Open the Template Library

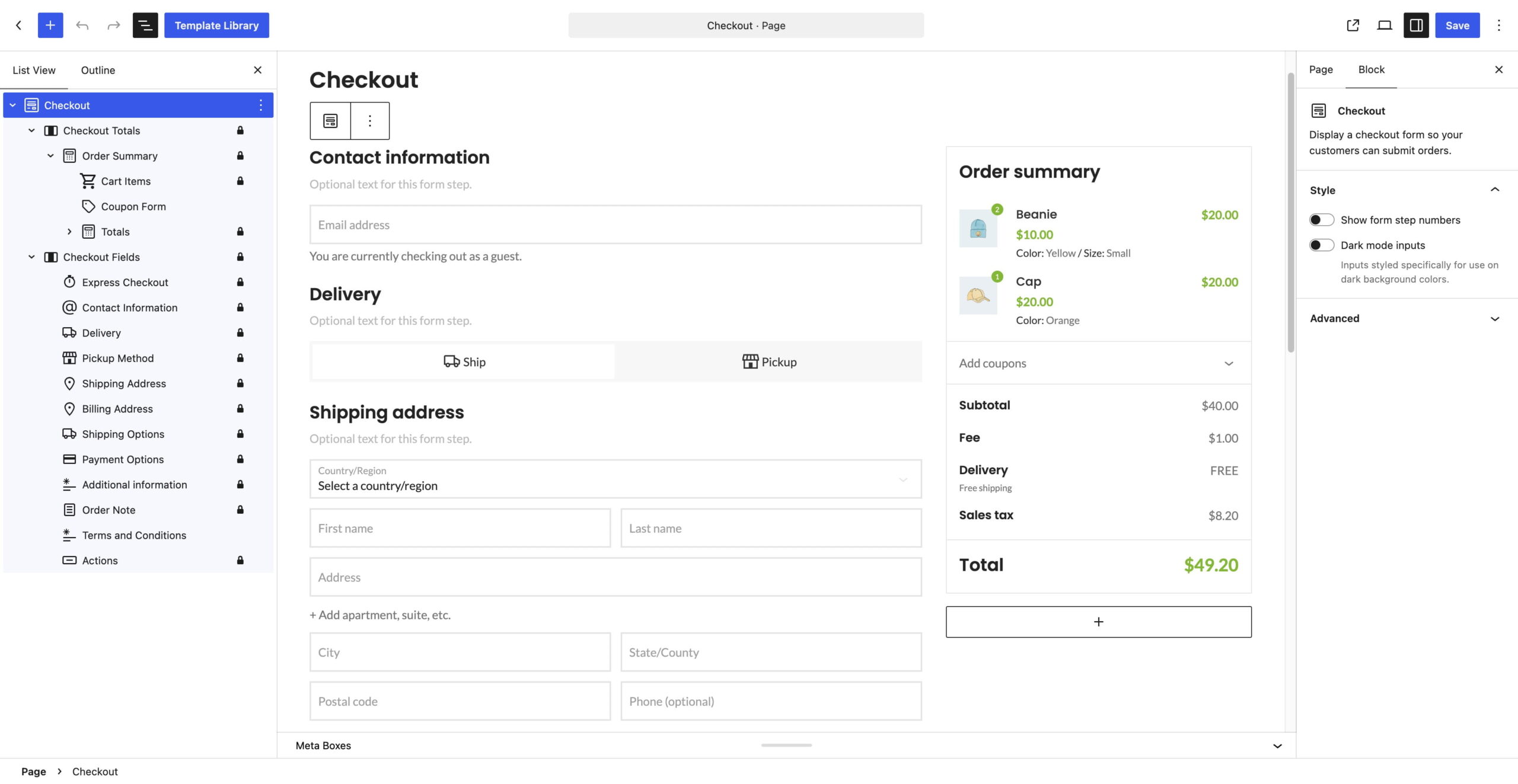click(216, 25)
